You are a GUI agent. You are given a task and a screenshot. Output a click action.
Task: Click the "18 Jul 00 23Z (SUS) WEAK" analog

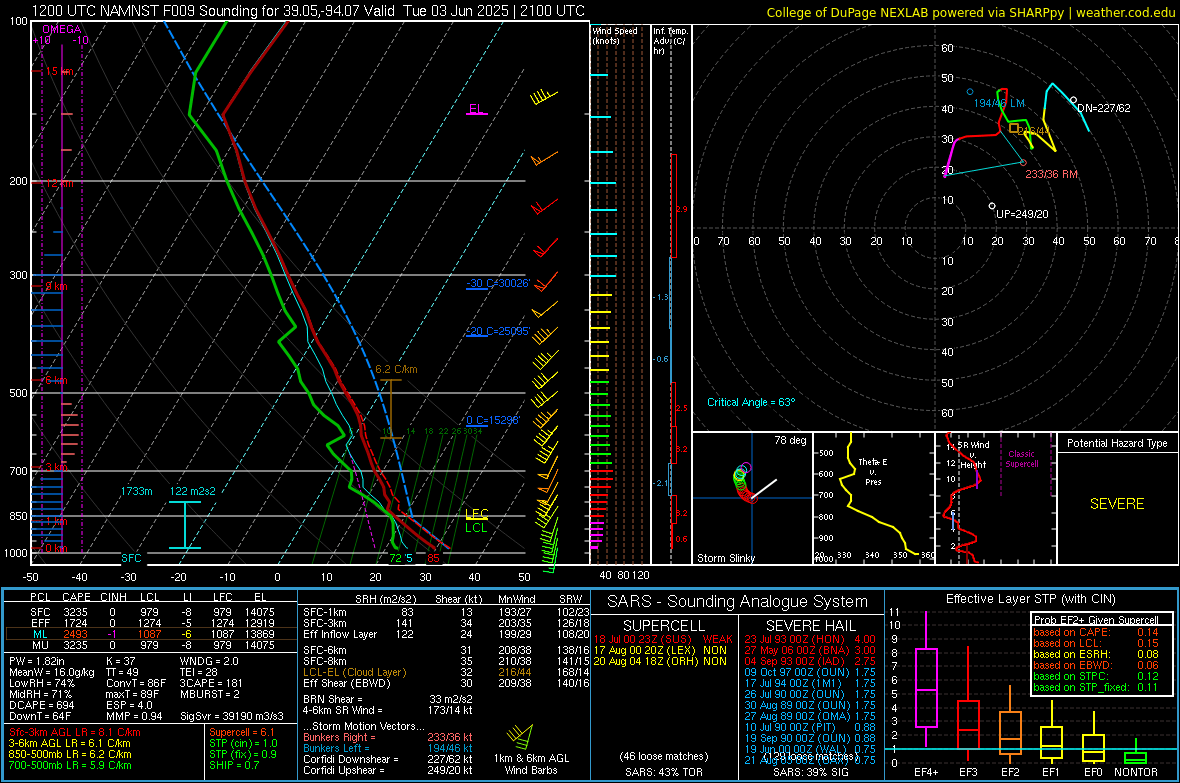[663, 639]
